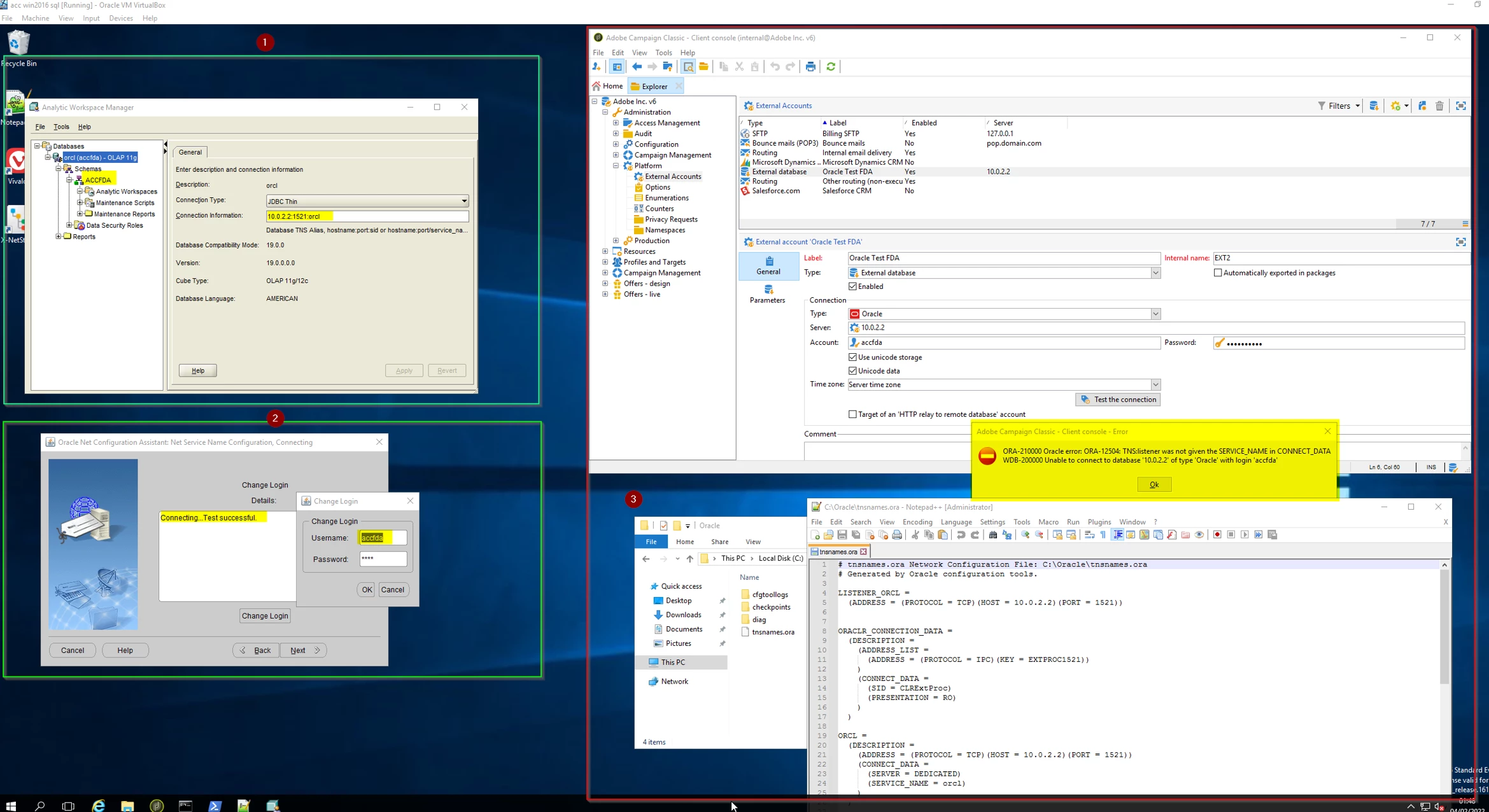Click the print icon in Campaign toolbar
This screenshot has width=1489, height=812.
[x=810, y=67]
